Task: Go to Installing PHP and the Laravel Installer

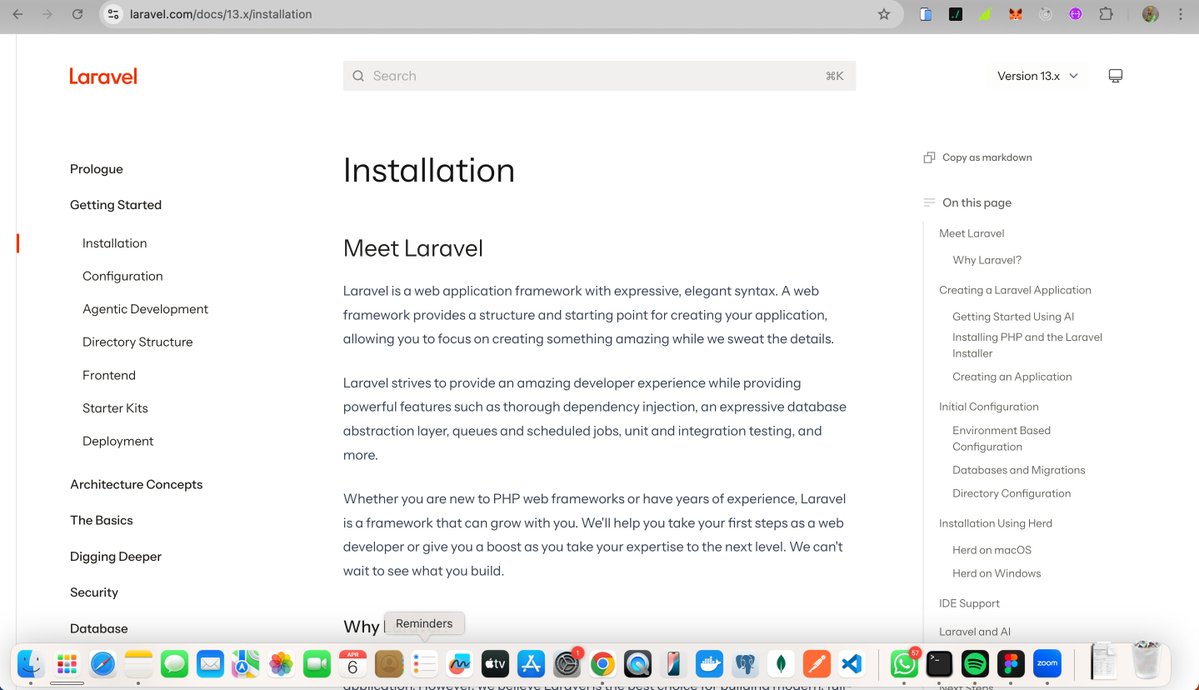Action: click(x=1027, y=345)
